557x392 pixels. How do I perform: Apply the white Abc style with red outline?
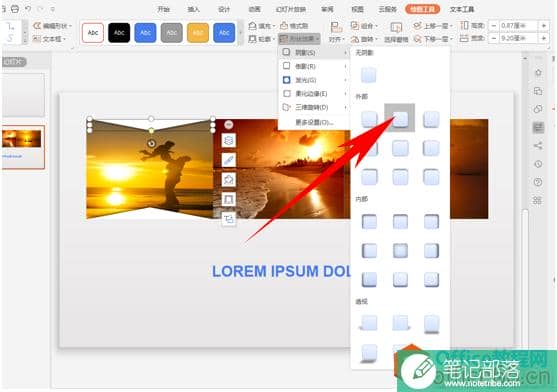(93, 33)
